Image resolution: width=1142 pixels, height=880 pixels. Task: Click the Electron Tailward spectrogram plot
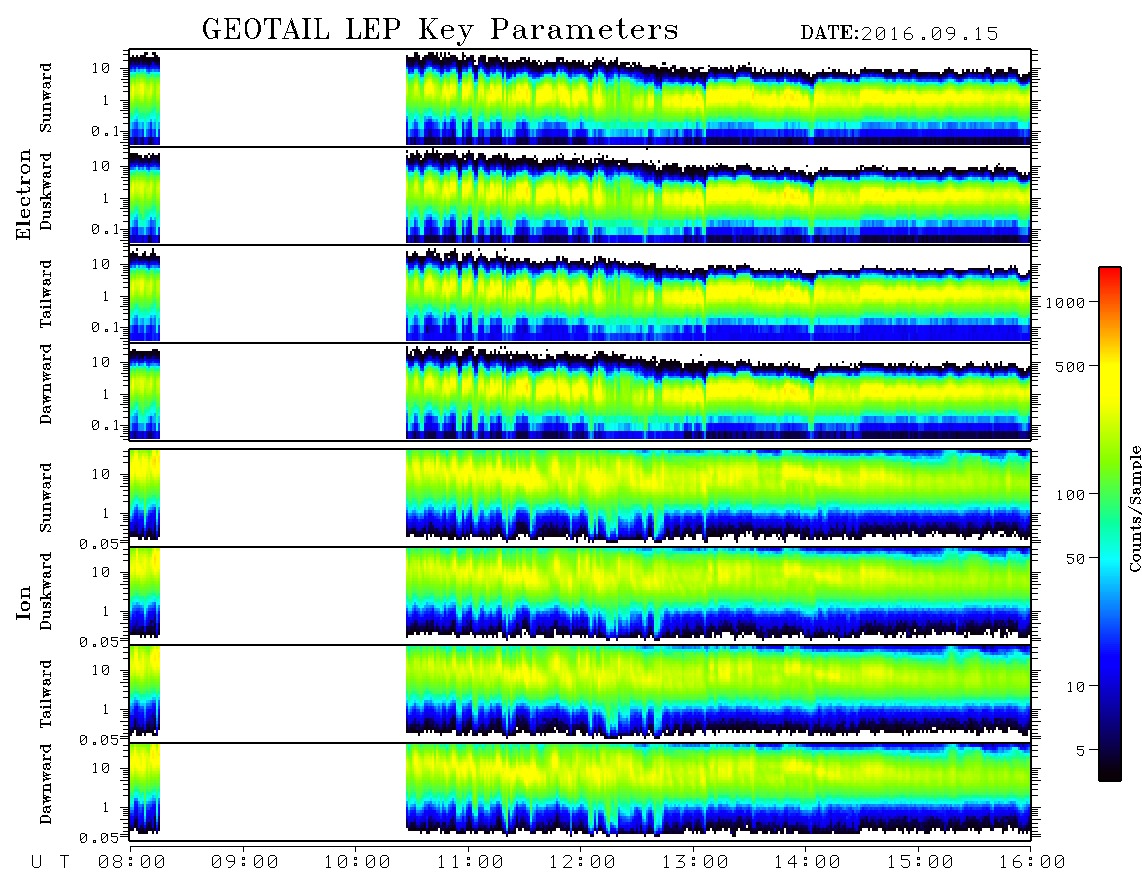click(x=580, y=294)
